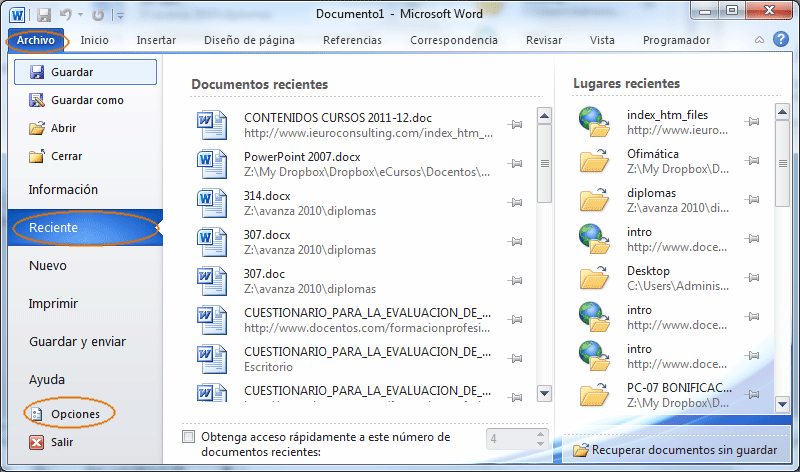Select the Programador tab

[x=676, y=40]
